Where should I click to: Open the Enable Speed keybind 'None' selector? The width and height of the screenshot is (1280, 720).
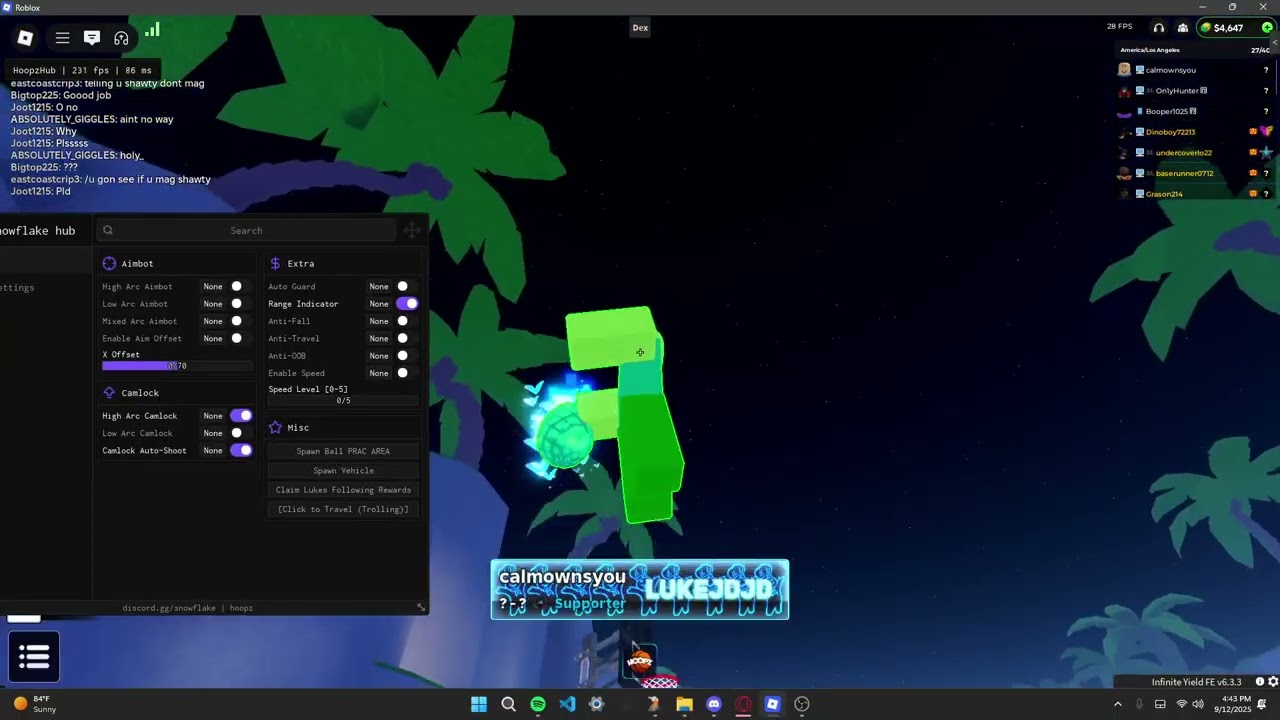coord(379,373)
